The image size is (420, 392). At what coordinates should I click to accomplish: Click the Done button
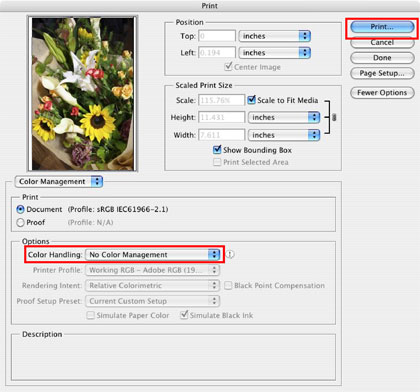382,58
